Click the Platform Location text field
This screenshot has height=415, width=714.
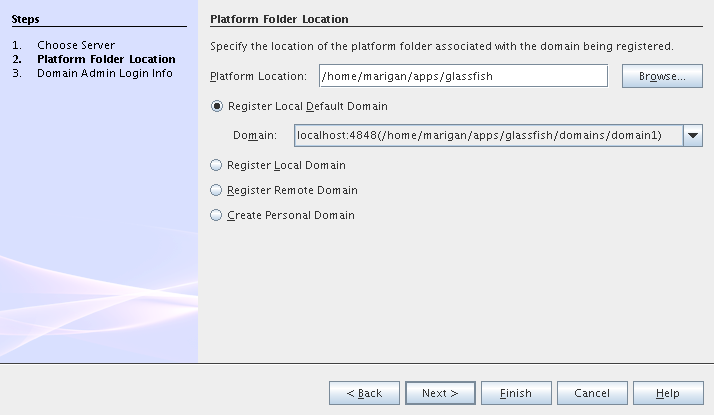463,76
